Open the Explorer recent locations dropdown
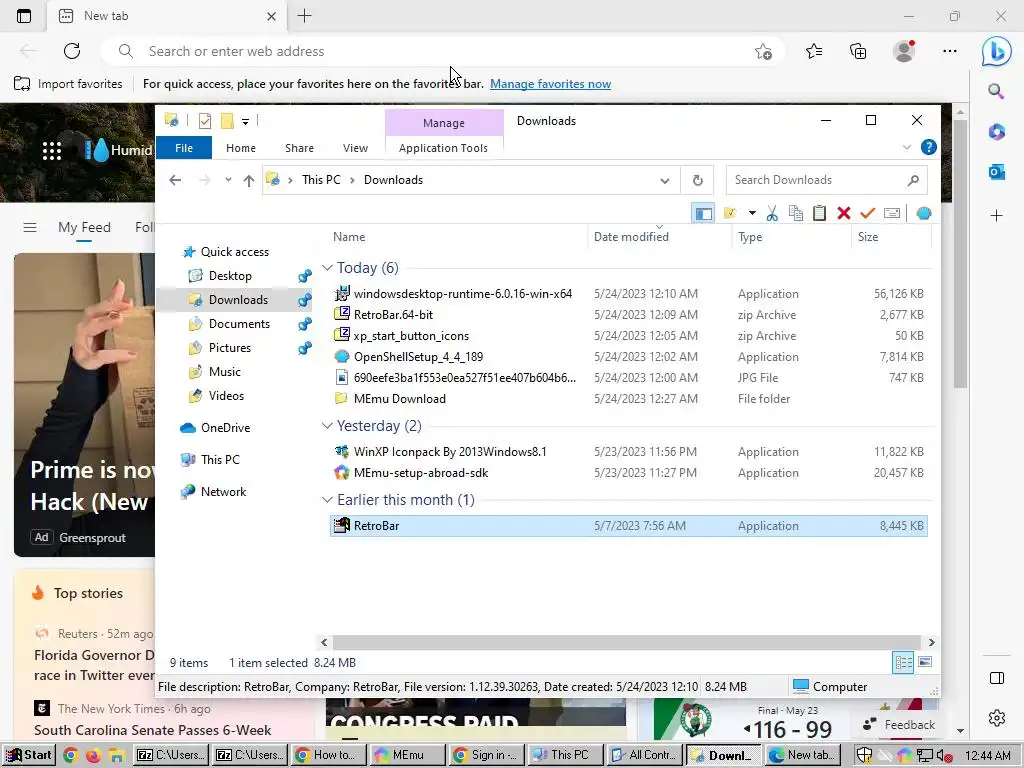This screenshot has height=768, width=1024. (228, 180)
